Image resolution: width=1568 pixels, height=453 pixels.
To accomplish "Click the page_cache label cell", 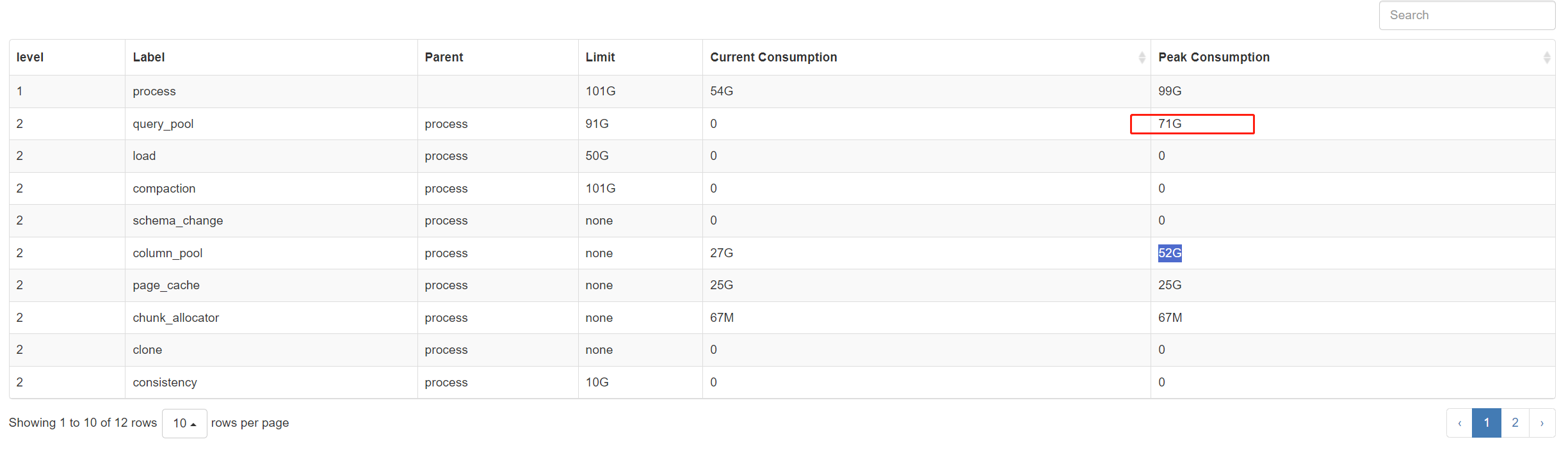I will [x=166, y=285].
